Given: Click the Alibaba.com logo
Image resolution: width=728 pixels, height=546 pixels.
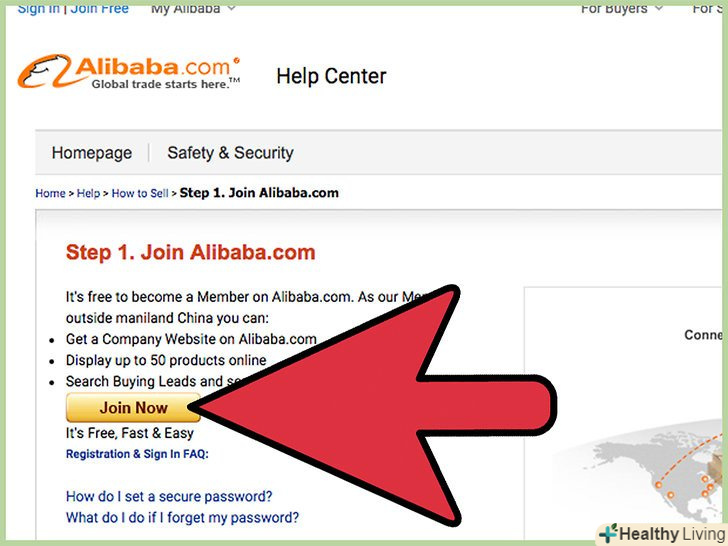Looking at the screenshot, I should (129, 72).
